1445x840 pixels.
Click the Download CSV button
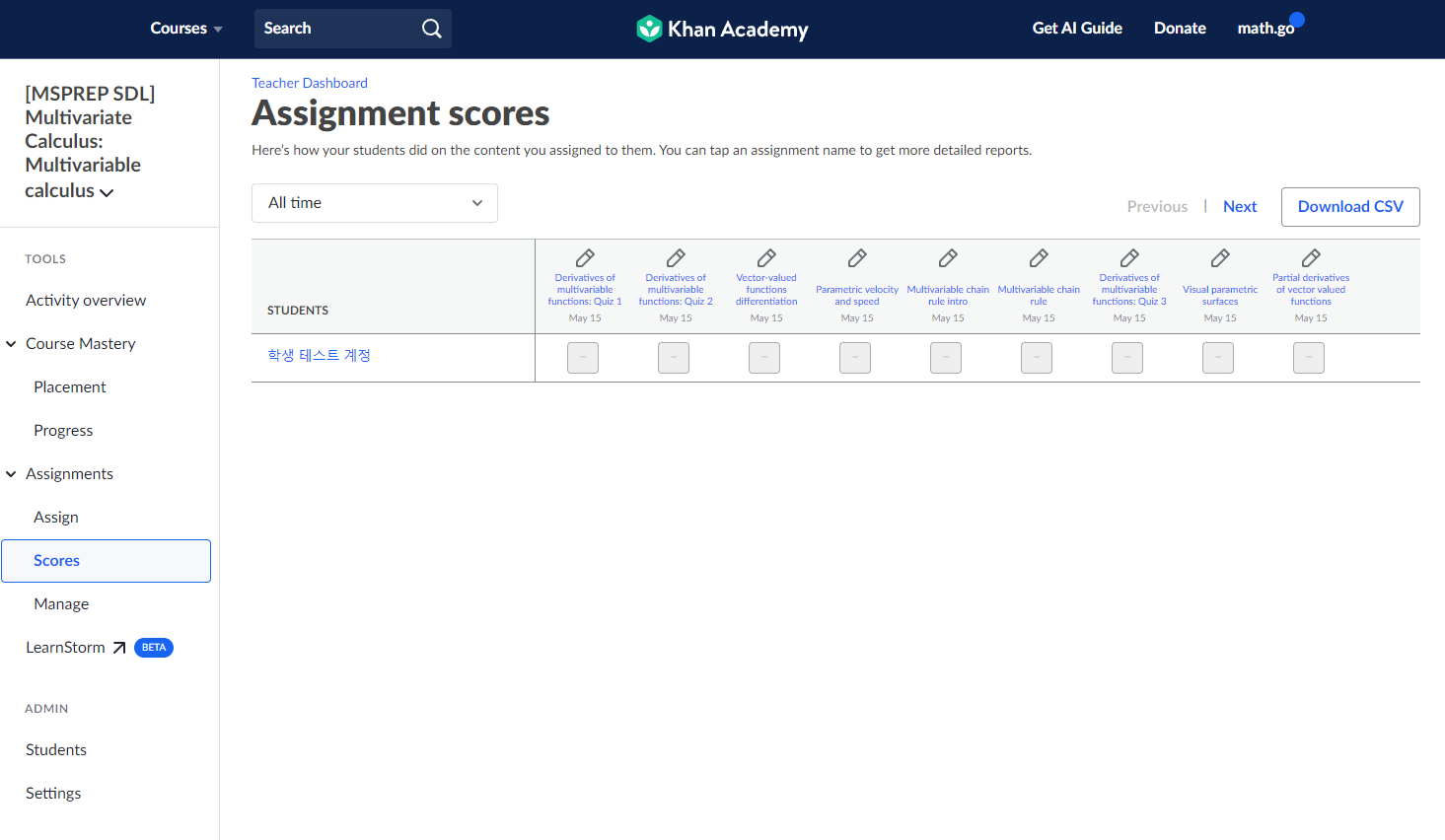tap(1350, 207)
